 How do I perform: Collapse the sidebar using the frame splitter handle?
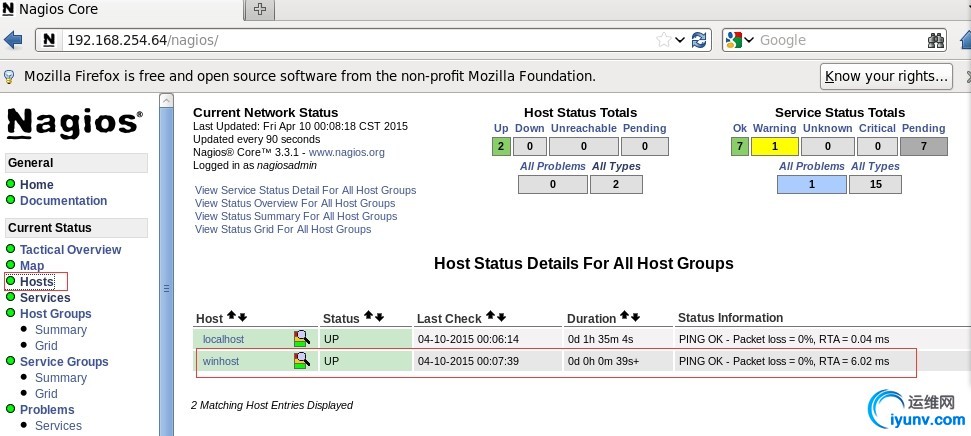pos(166,288)
